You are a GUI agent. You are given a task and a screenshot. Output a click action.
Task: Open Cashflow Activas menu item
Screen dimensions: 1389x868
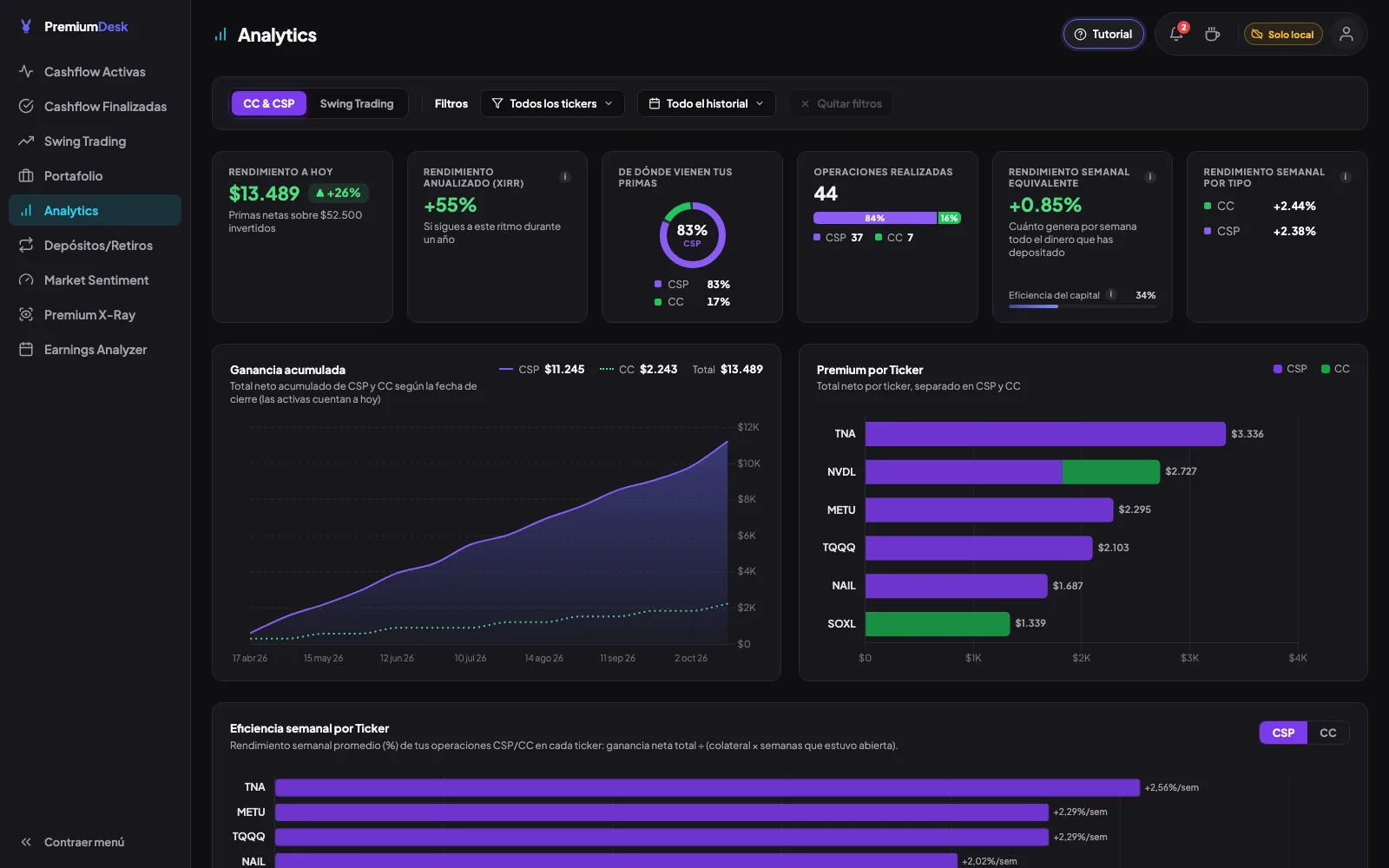pos(95,71)
